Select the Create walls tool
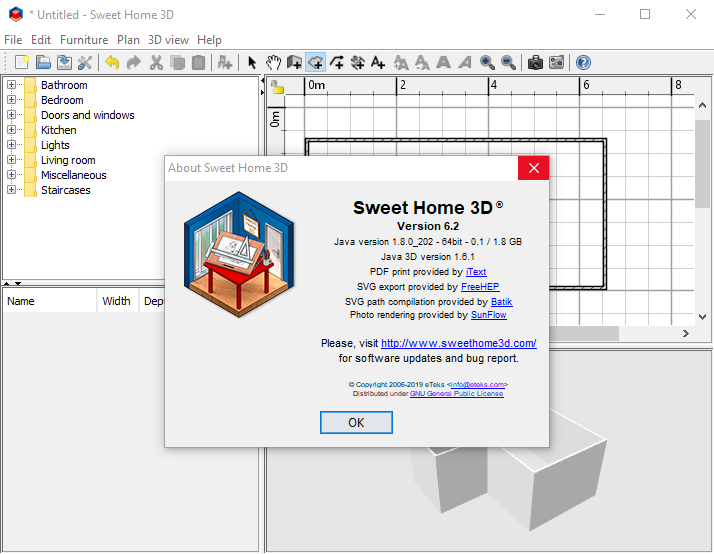Screen dimensions: 714x554 [x=294, y=62]
